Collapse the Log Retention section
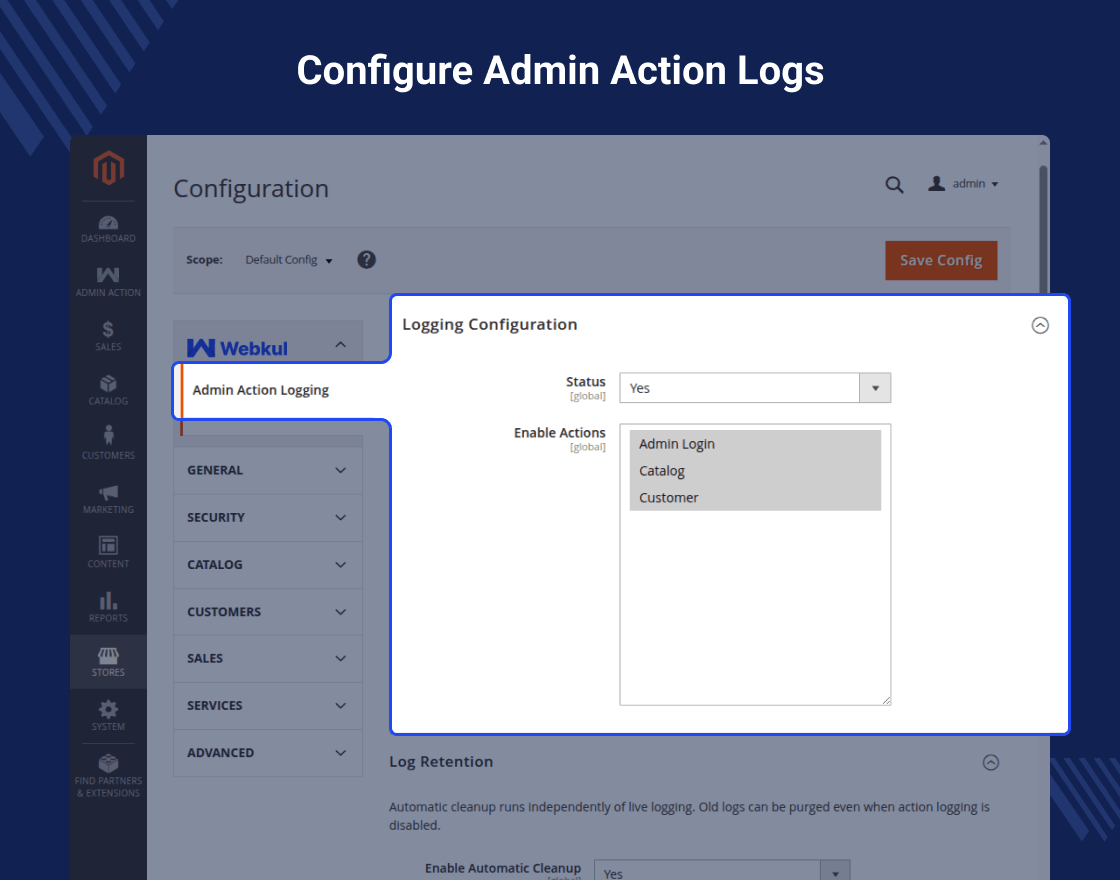 click(991, 762)
